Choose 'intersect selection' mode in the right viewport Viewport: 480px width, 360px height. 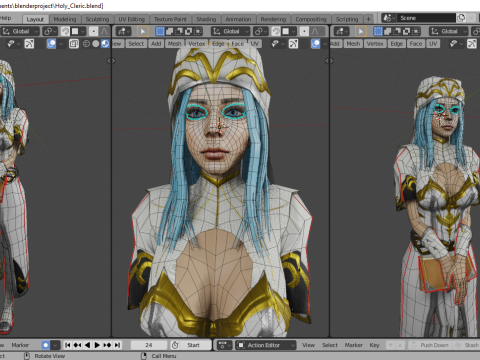(416, 31)
